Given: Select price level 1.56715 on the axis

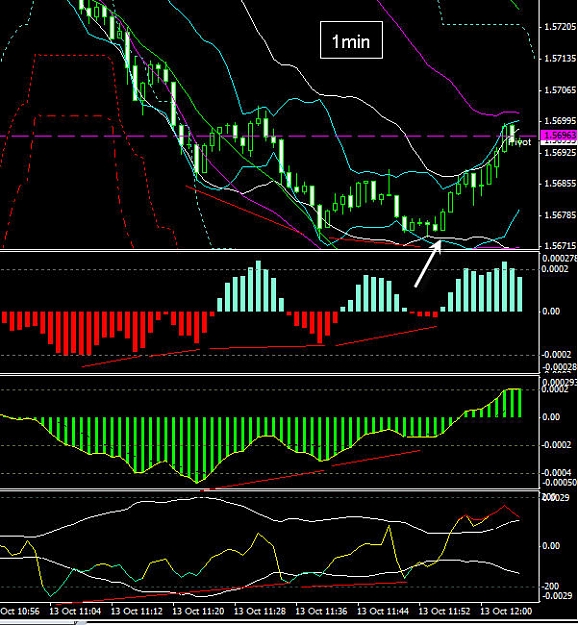Looking at the screenshot, I should coord(560,246).
